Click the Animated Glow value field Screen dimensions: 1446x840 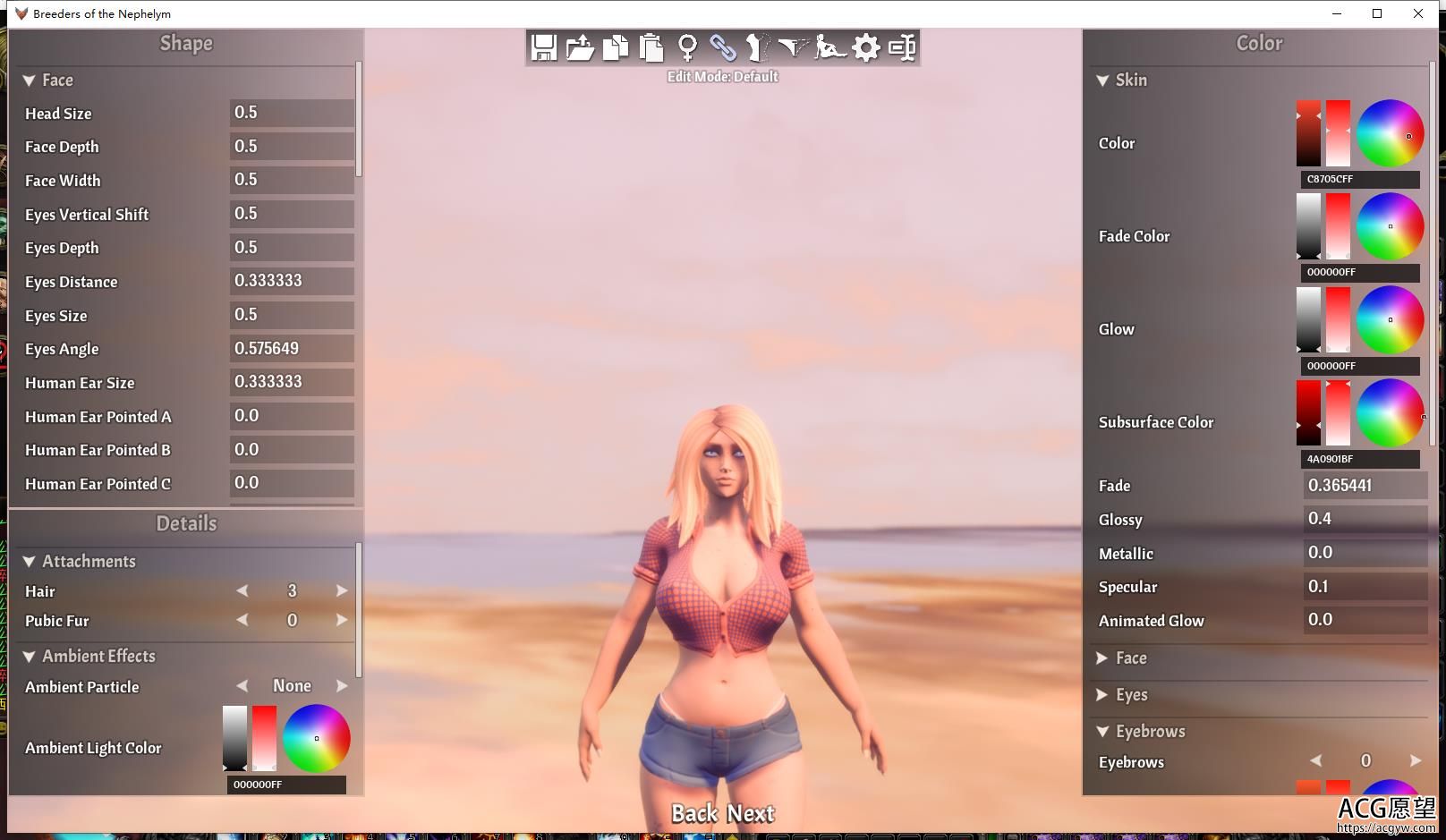[1365, 620]
